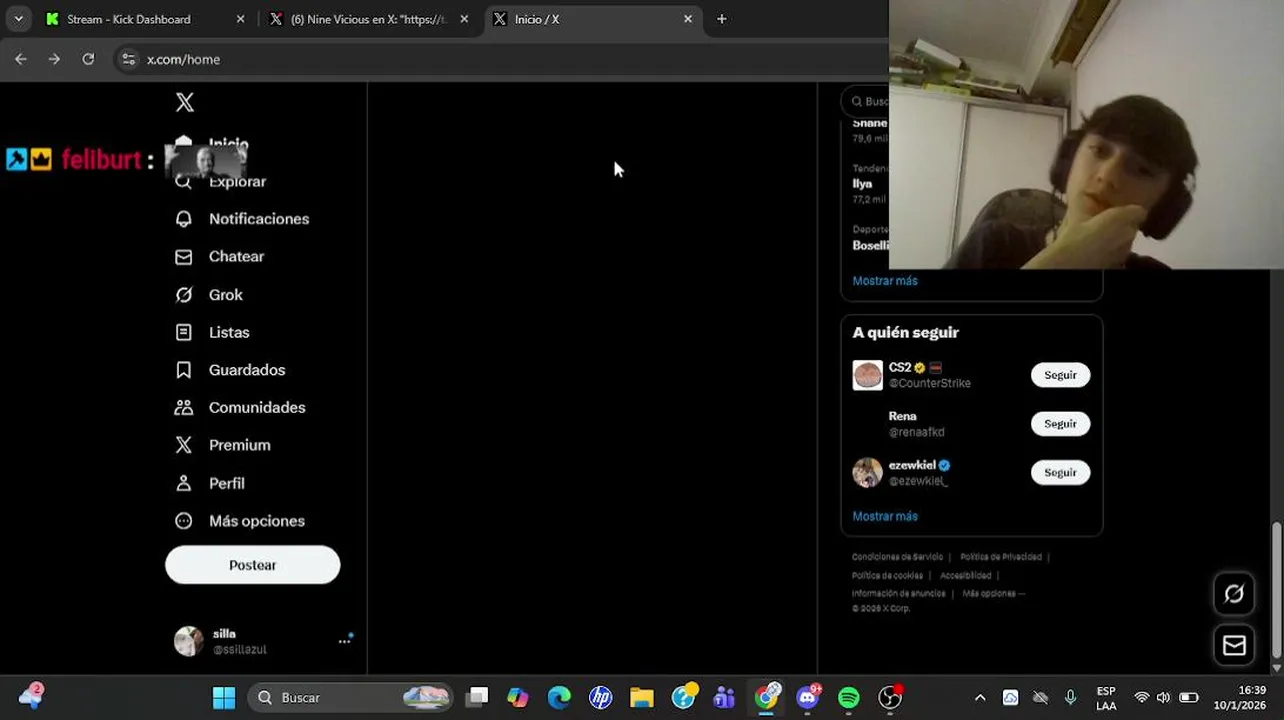Open OBS Studio from the taskbar
1284x720 pixels.
tap(890, 697)
